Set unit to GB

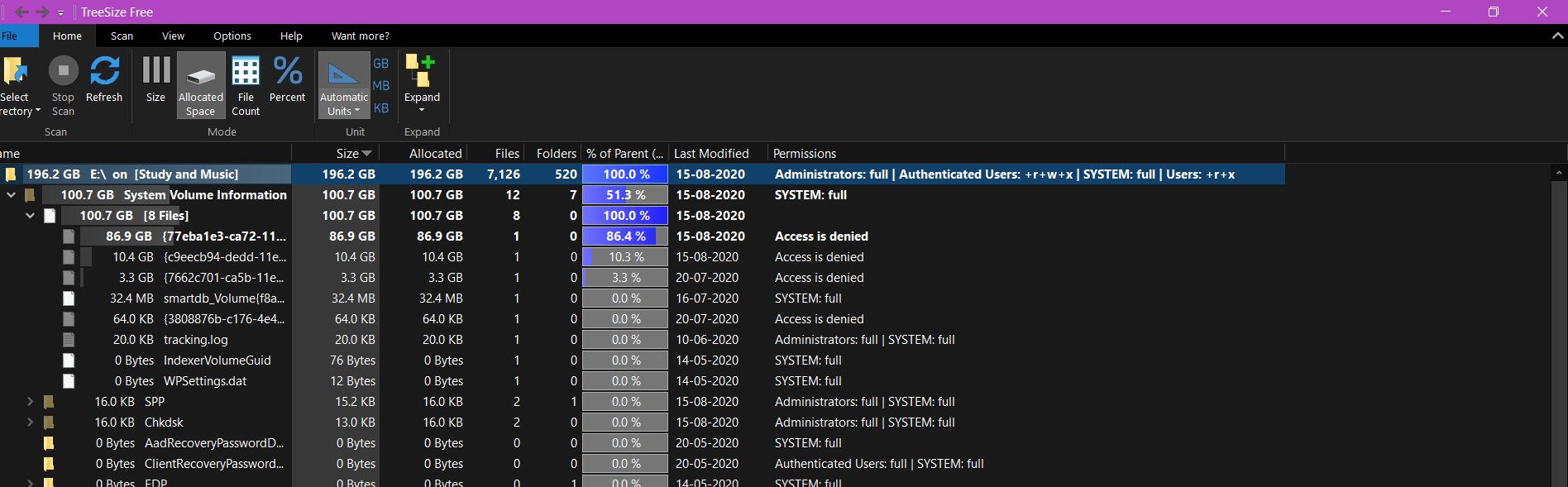[x=380, y=64]
